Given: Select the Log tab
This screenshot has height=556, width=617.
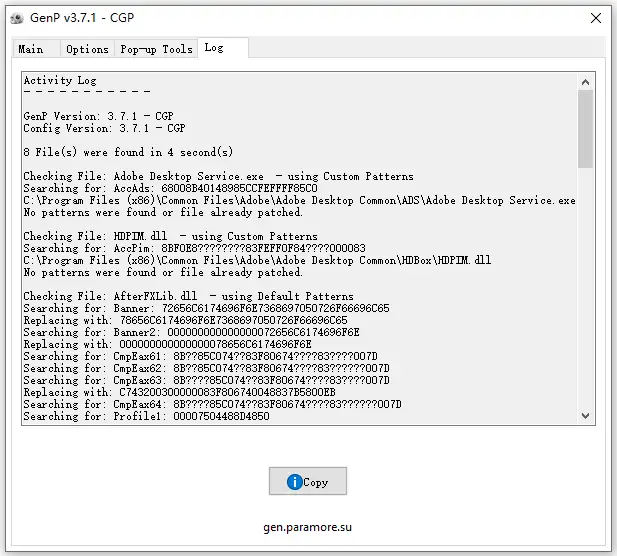Looking at the screenshot, I should pos(223,48).
